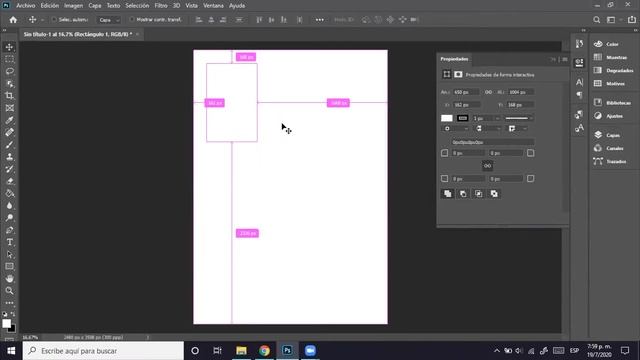Open the stroke line join dropdown
Screen dimensions: 640x360
(518, 129)
